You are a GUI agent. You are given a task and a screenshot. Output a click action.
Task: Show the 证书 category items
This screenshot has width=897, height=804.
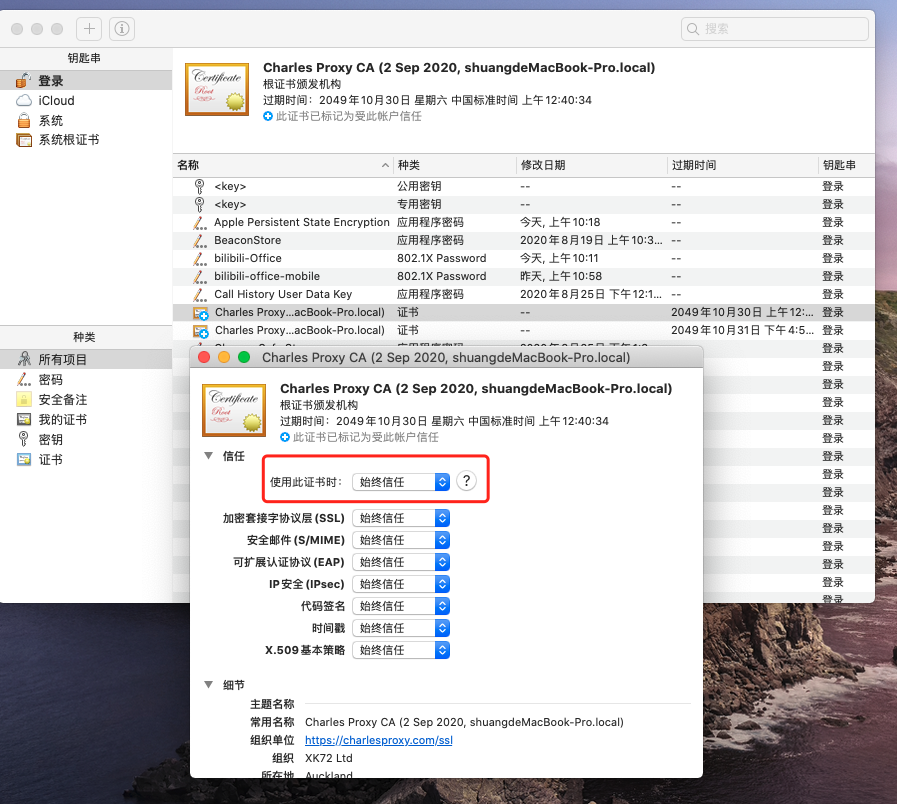pos(50,460)
